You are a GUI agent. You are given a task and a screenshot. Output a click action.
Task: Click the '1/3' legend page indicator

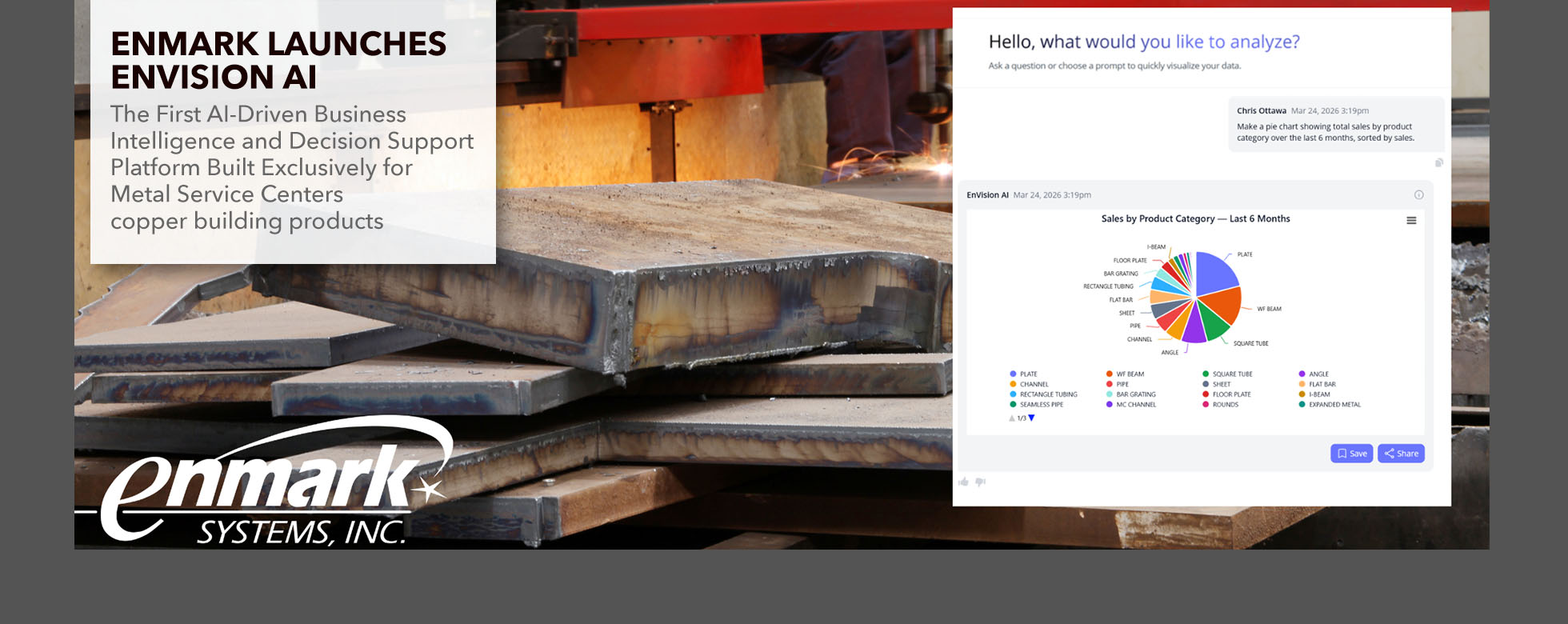point(1022,418)
